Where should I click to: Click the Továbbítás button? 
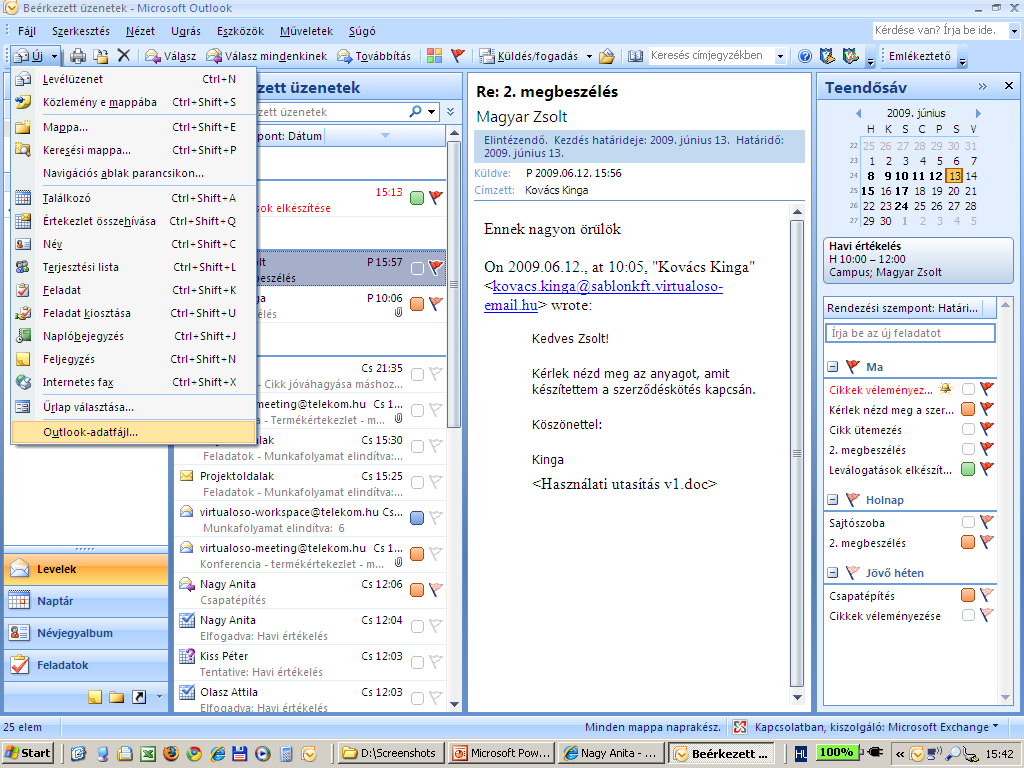pyautogui.click(x=374, y=56)
